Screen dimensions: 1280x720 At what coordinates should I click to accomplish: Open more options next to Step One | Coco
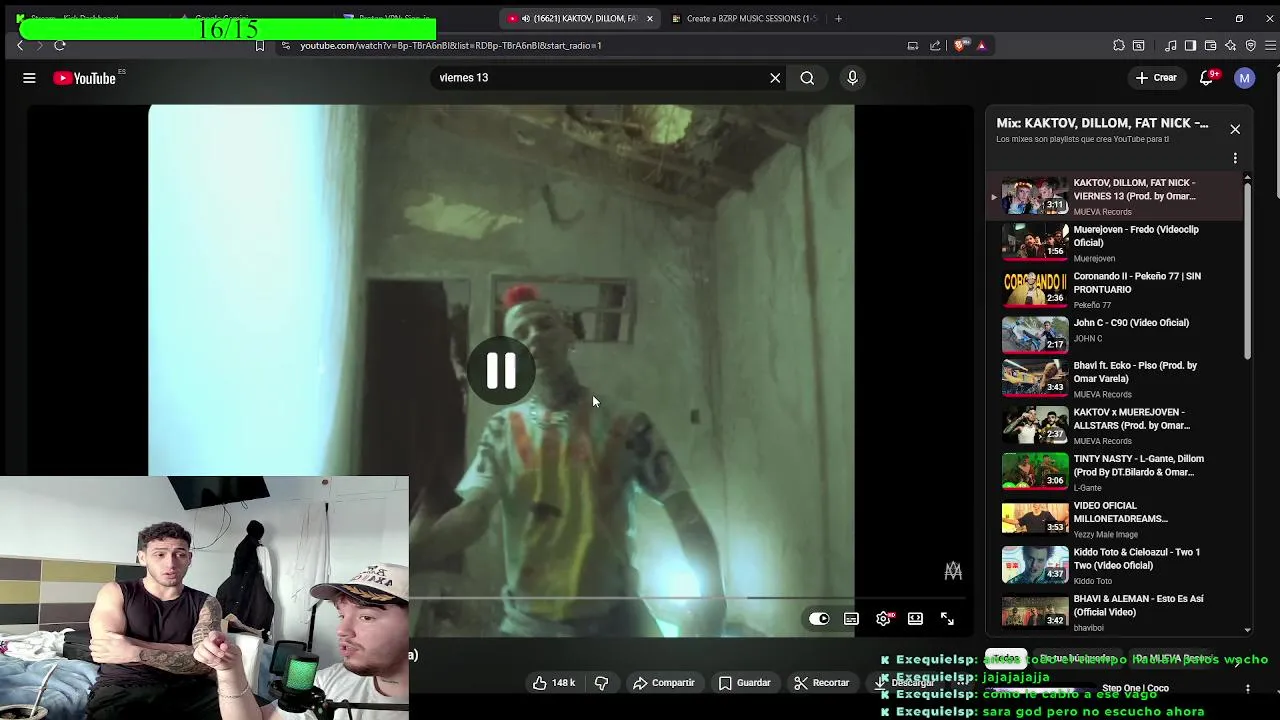(x=1248, y=689)
